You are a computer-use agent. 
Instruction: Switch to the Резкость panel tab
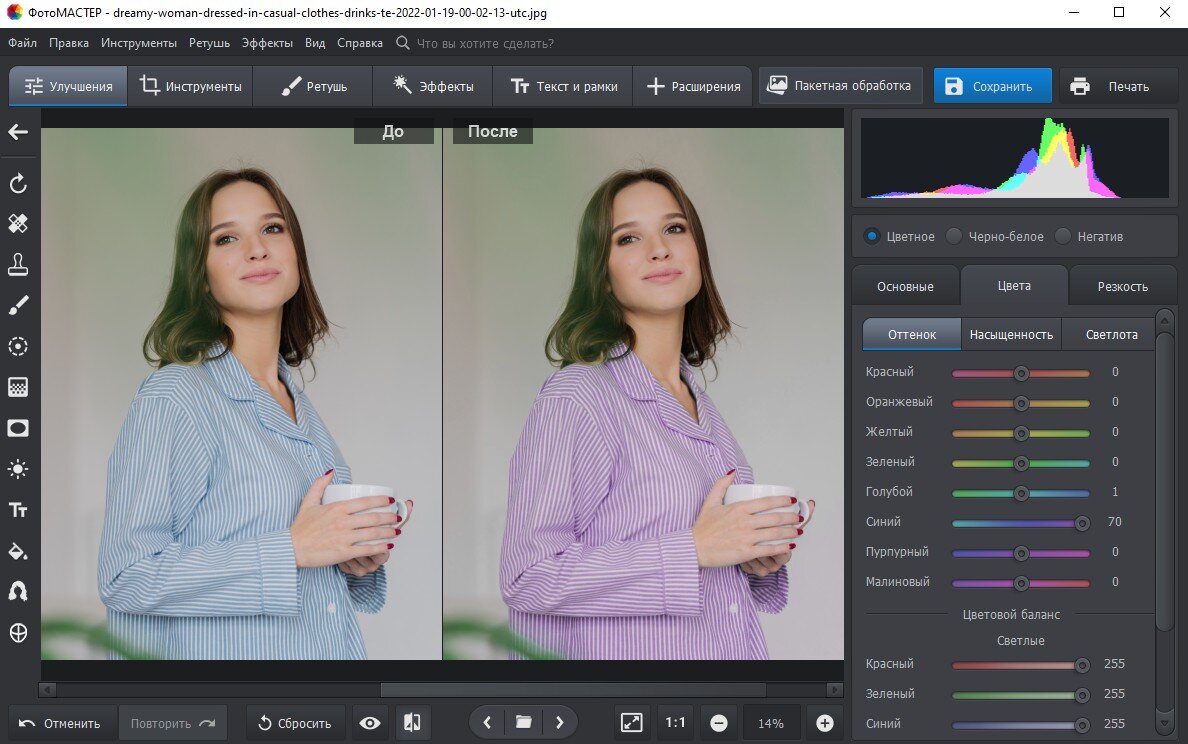pos(1122,286)
